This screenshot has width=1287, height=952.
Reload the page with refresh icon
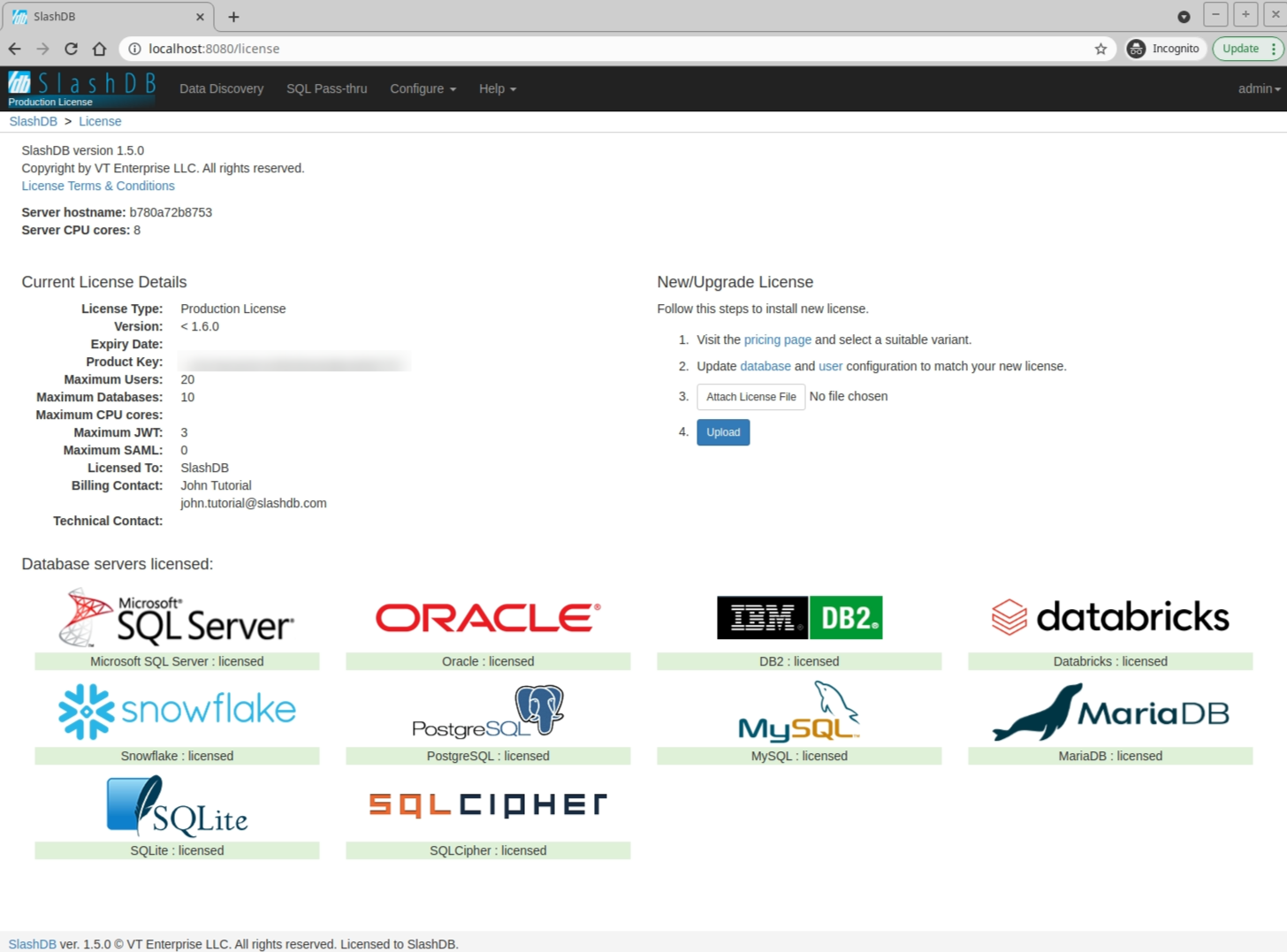[x=71, y=49]
